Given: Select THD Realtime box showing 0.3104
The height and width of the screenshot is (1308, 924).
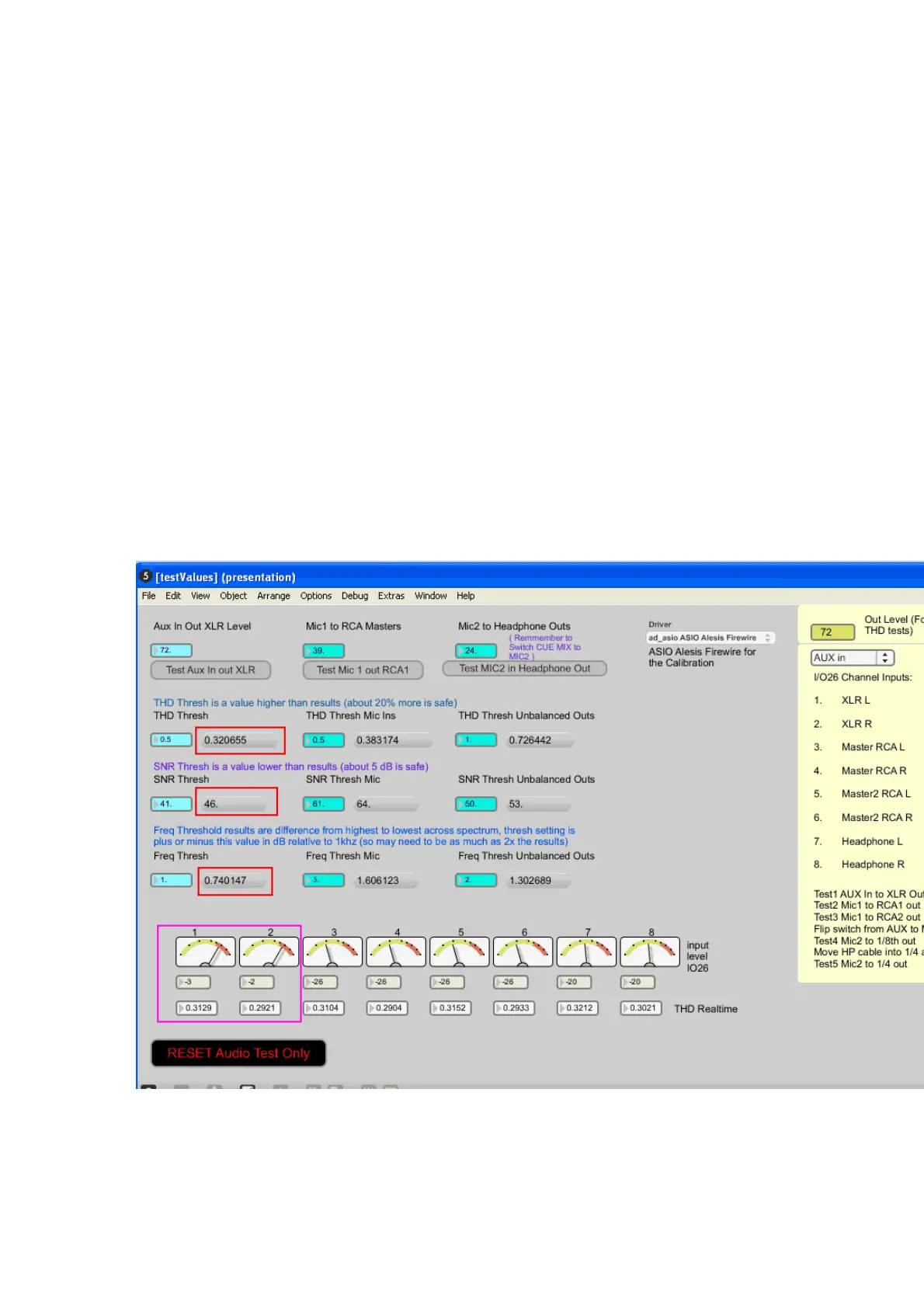Looking at the screenshot, I should (324, 1008).
